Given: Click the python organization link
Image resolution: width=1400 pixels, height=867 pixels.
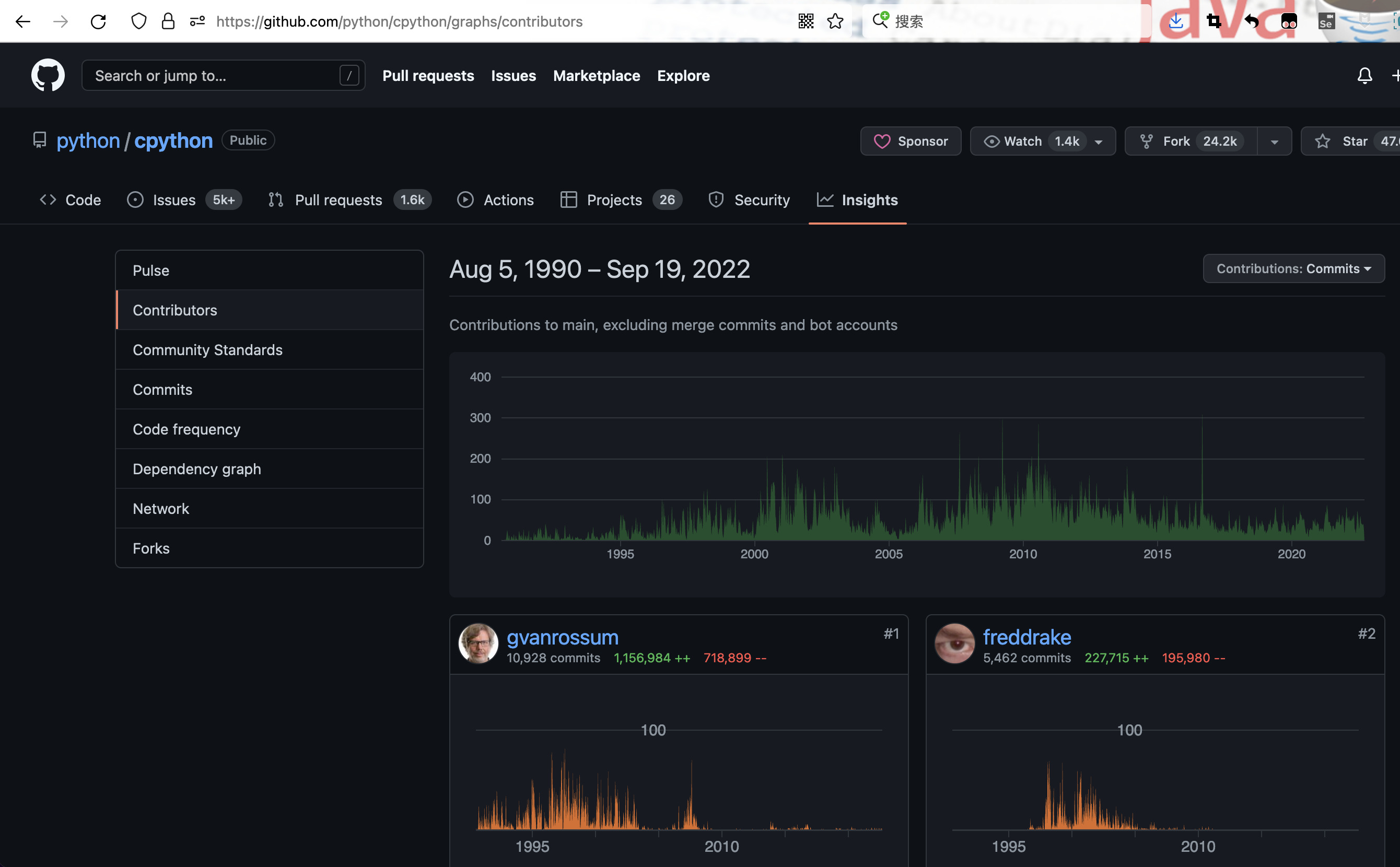Looking at the screenshot, I should coord(88,140).
